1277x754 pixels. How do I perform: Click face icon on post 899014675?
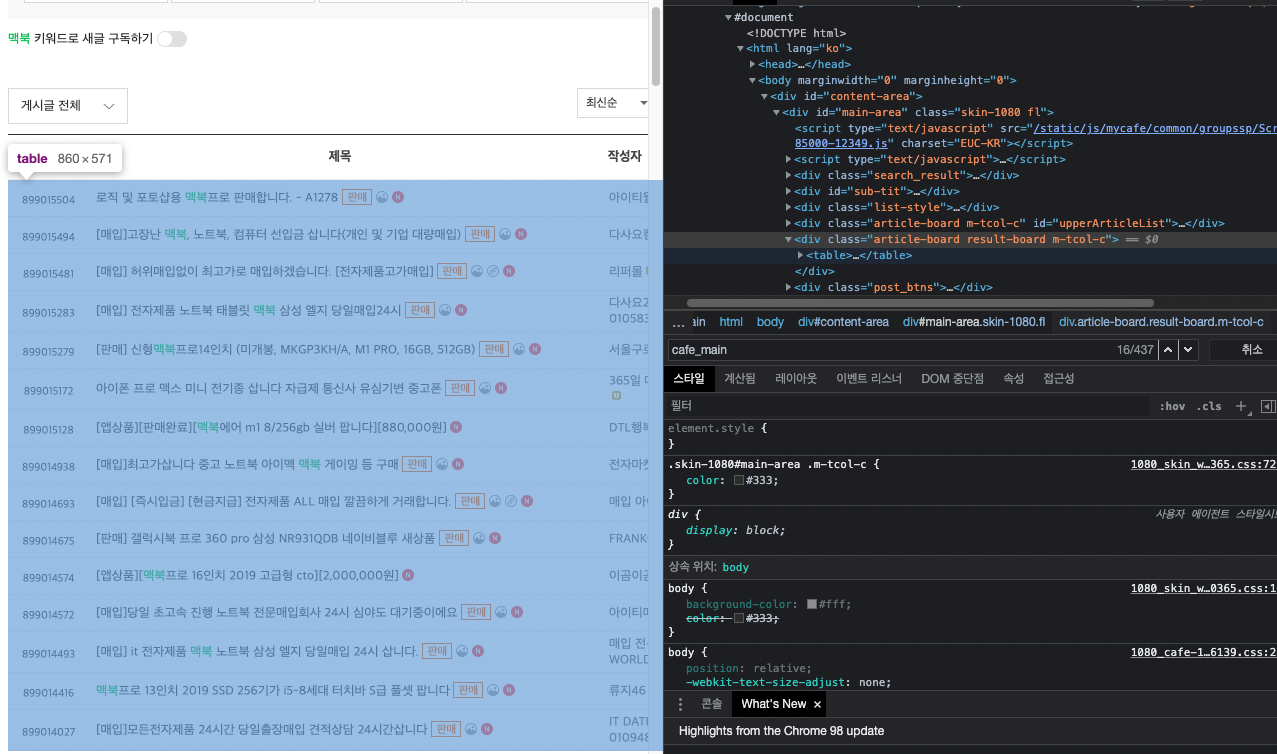tap(479, 538)
